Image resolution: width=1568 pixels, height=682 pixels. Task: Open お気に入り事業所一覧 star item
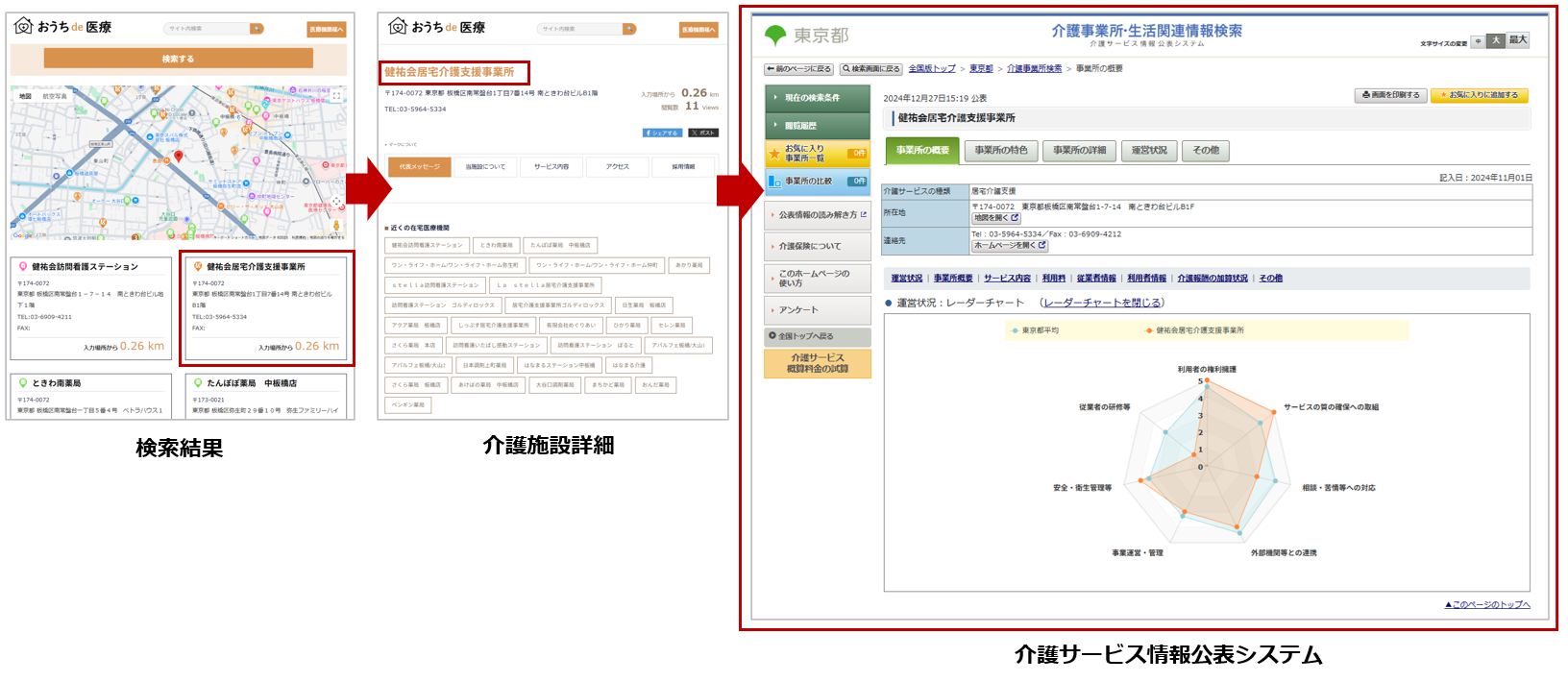pos(818,154)
